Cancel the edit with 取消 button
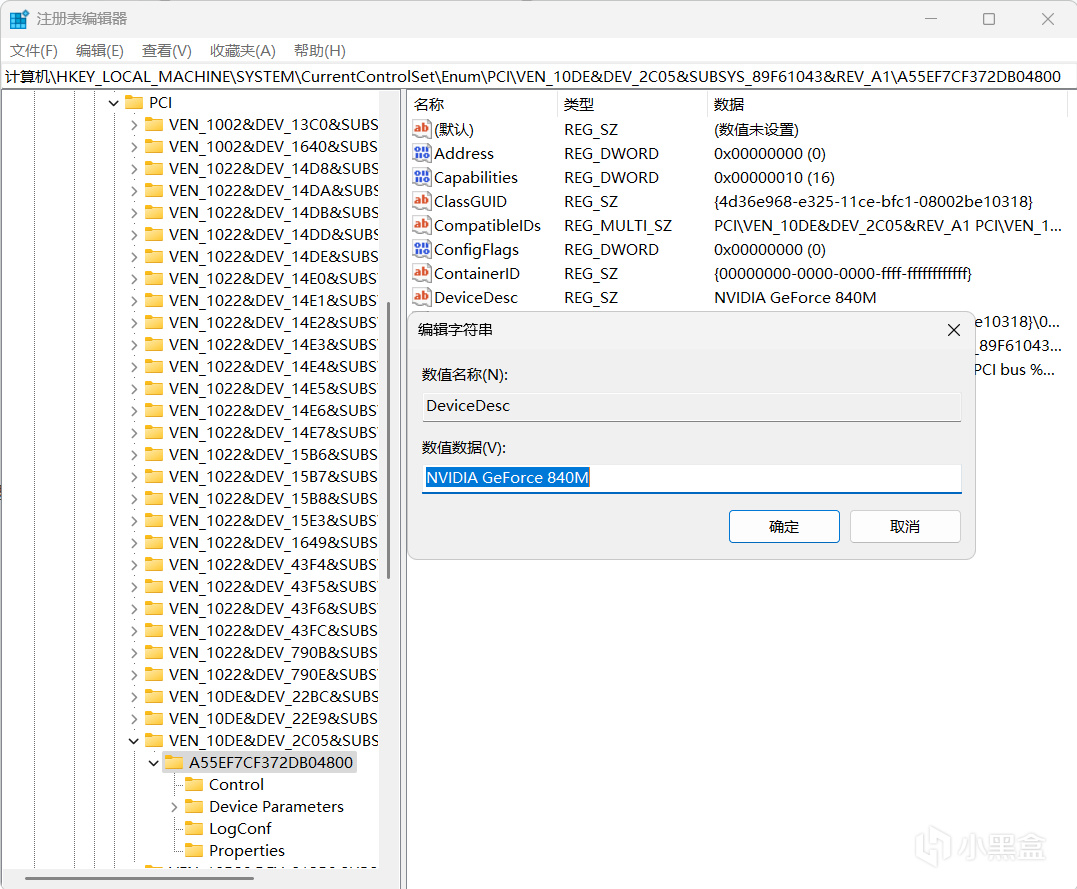Image resolution: width=1077 pixels, height=889 pixels. (x=905, y=526)
